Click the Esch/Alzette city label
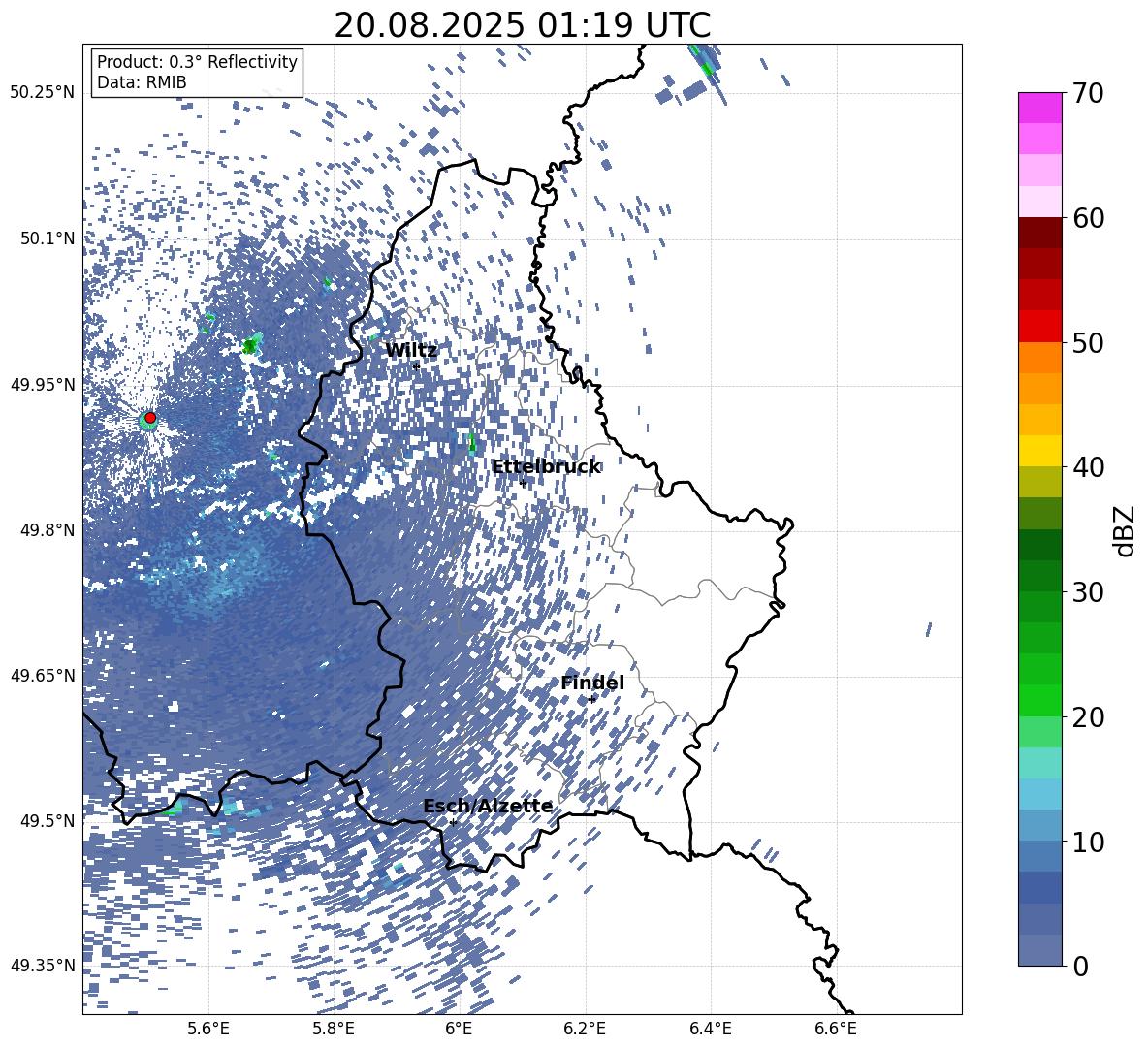The height and width of the screenshot is (1048, 1148). [488, 807]
